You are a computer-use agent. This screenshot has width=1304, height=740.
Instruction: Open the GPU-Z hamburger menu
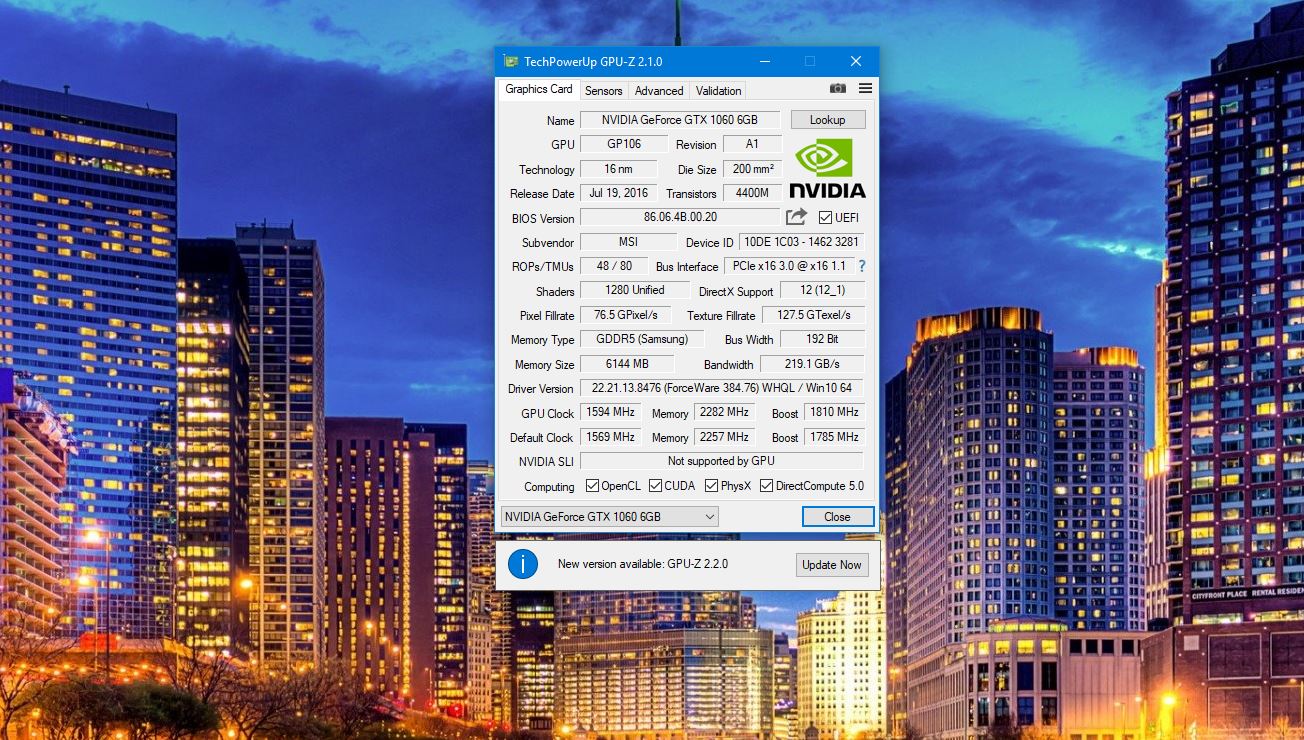(x=866, y=89)
